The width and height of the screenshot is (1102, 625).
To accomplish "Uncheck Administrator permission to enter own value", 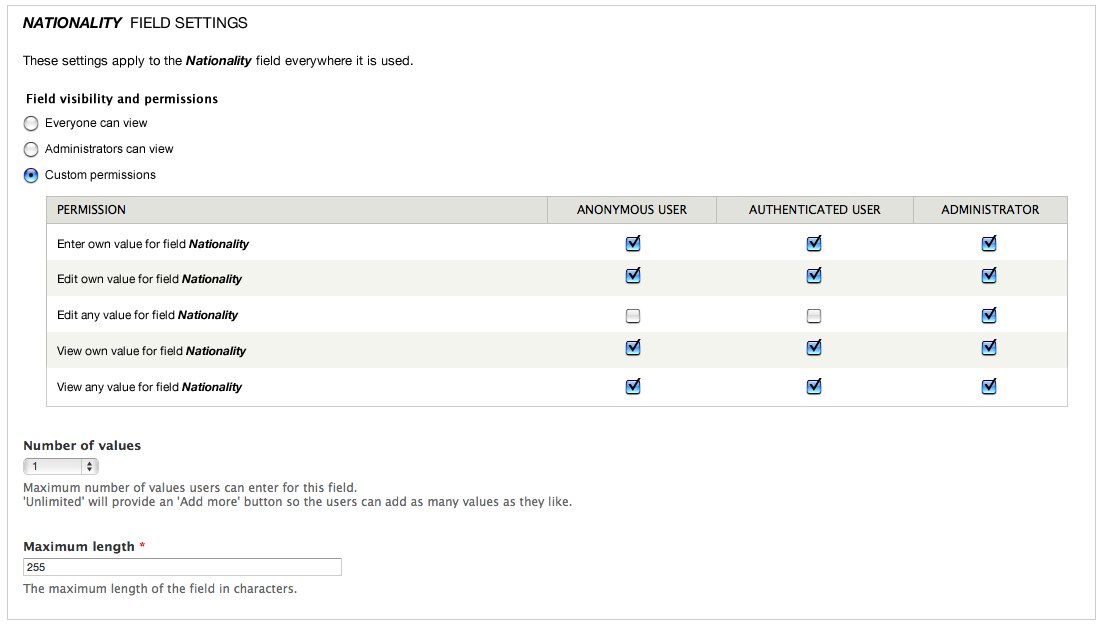I will coord(988,243).
